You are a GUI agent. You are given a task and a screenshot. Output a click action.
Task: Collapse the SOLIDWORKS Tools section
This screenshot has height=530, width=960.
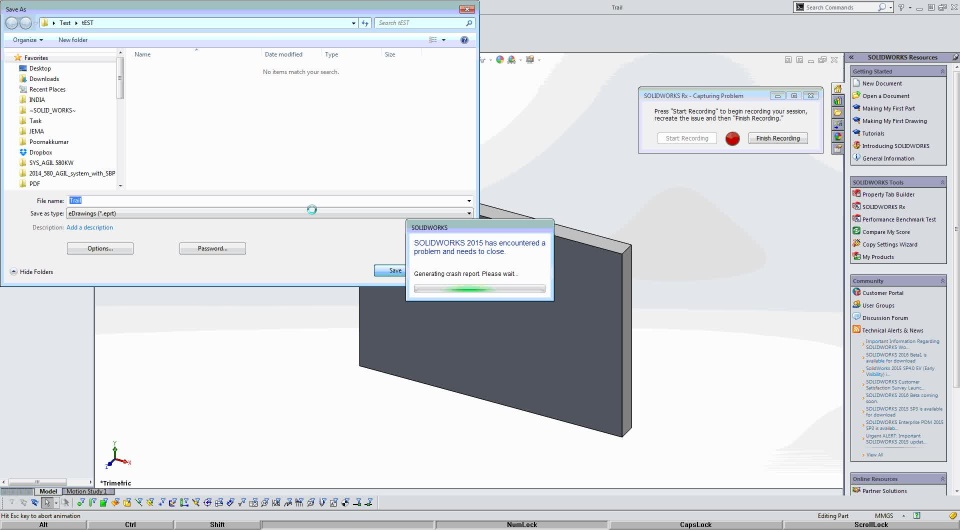click(942, 182)
